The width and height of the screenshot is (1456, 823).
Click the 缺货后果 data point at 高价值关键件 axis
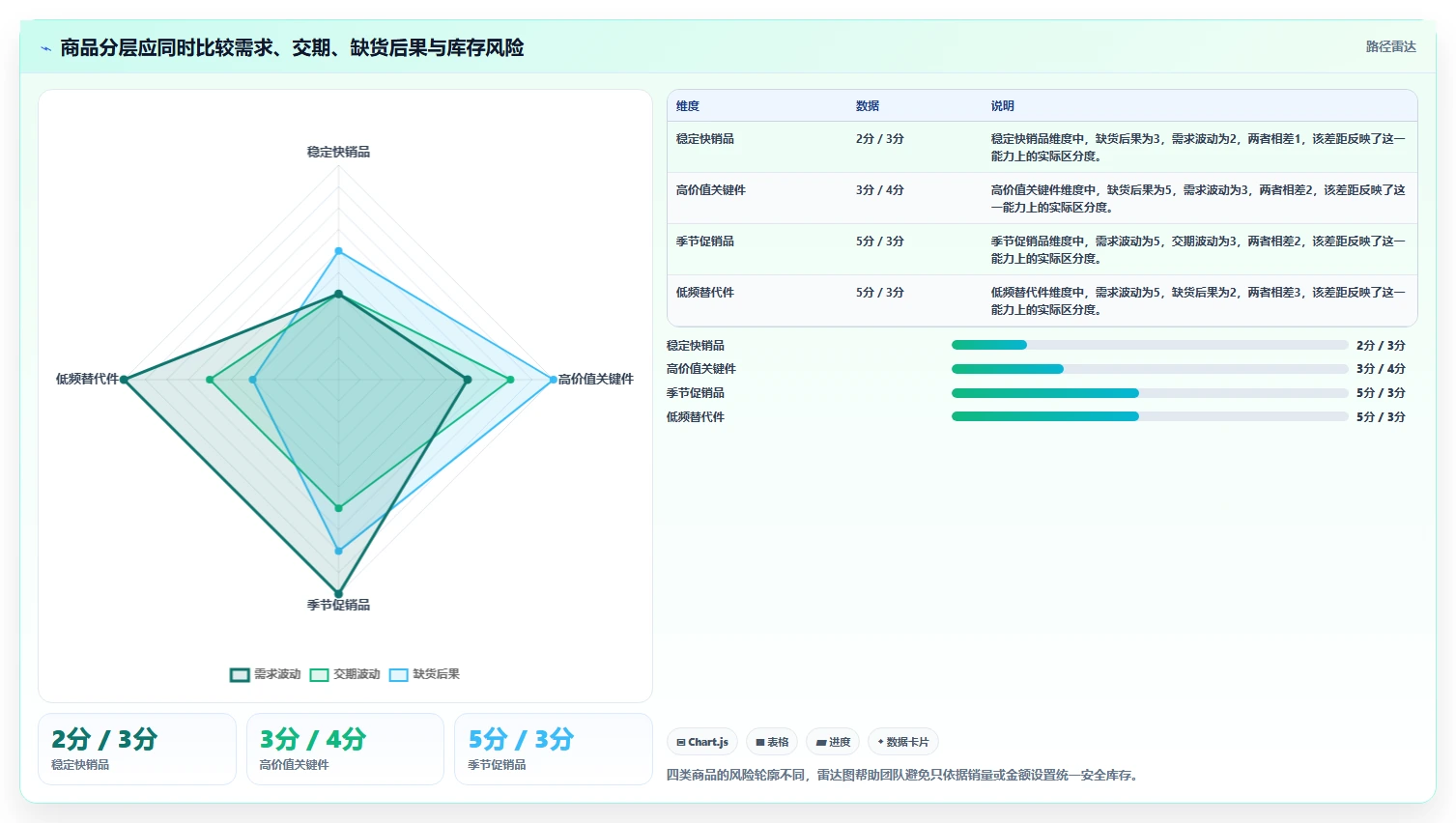point(554,380)
